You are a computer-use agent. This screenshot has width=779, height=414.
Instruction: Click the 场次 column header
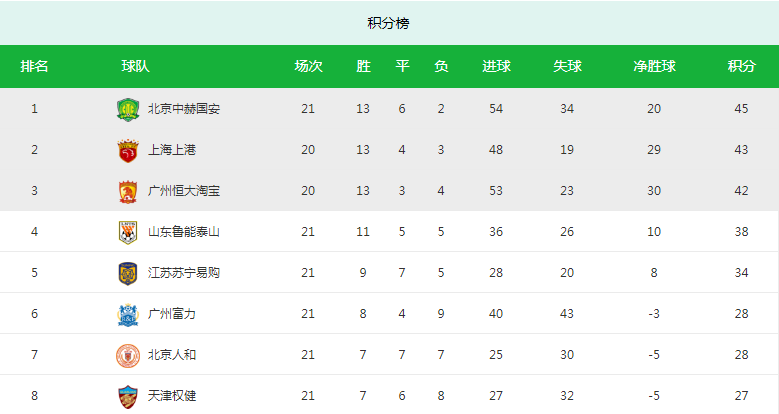(x=309, y=66)
